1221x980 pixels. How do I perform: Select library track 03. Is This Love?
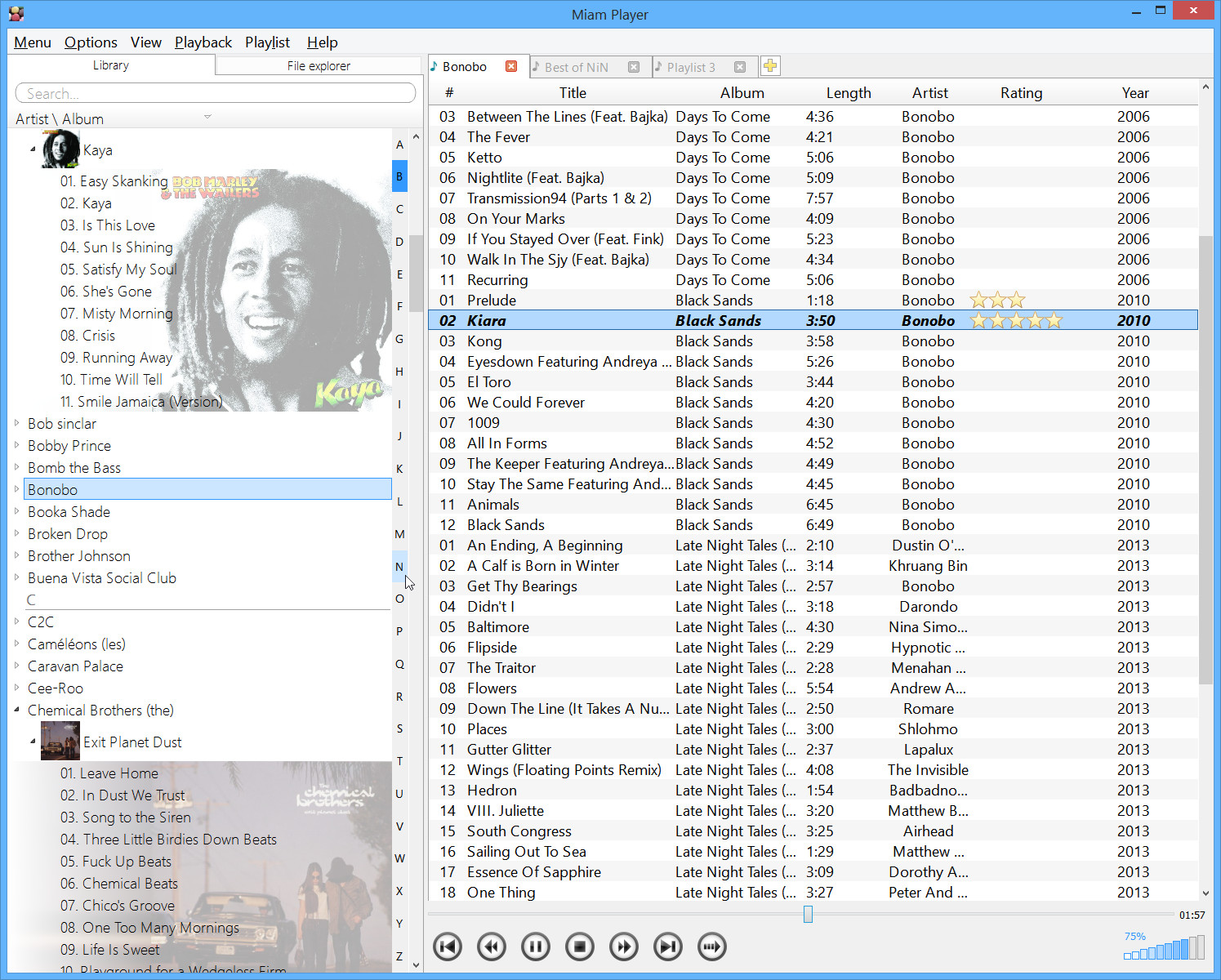click(x=107, y=225)
